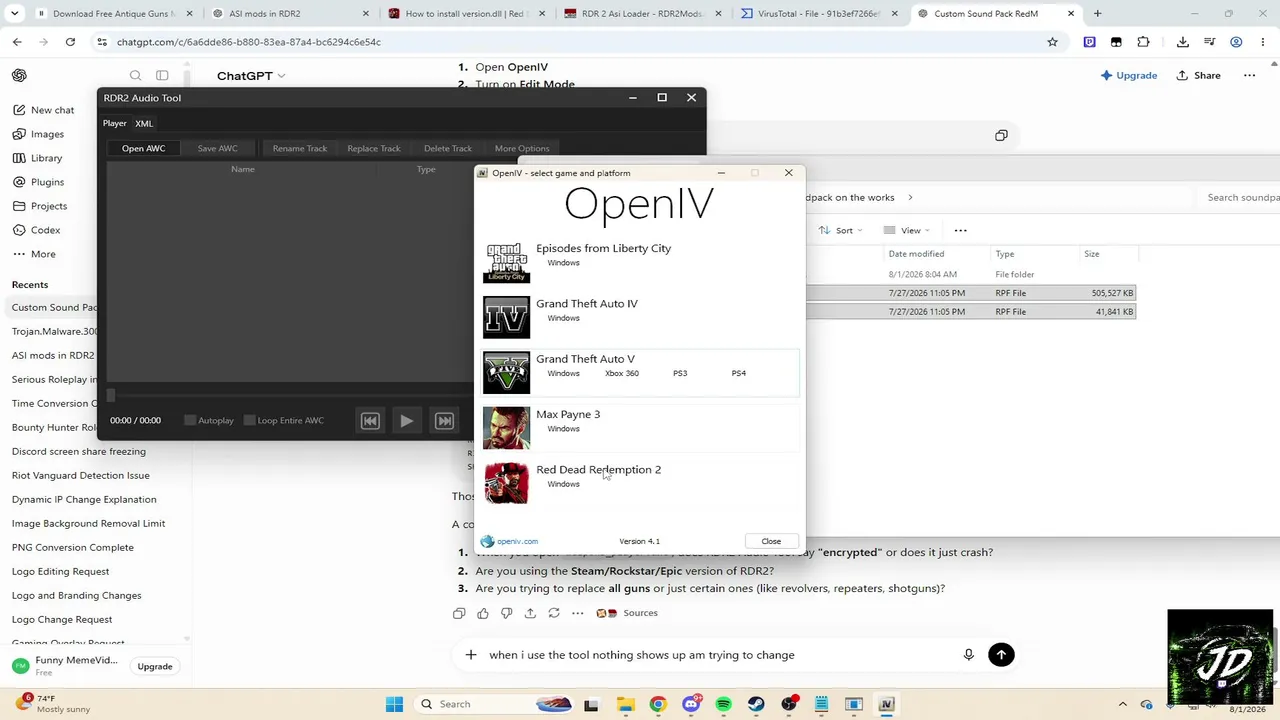The width and height of the screenshot is (1280, 720).
Task: Open Spotify from the taskbar
Action: coord(723,704)
